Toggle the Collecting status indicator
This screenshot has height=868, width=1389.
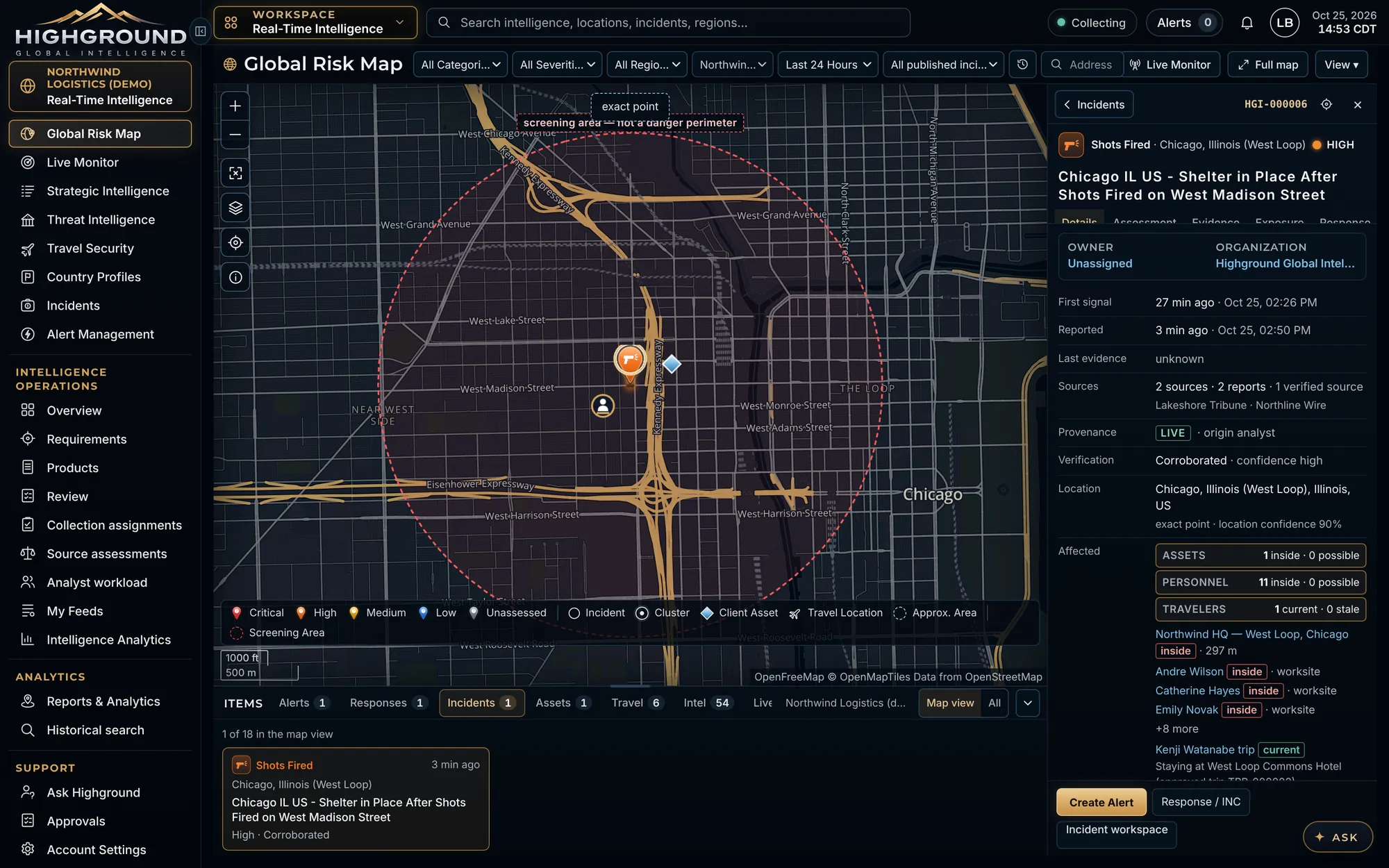[x=1092, y=23]
